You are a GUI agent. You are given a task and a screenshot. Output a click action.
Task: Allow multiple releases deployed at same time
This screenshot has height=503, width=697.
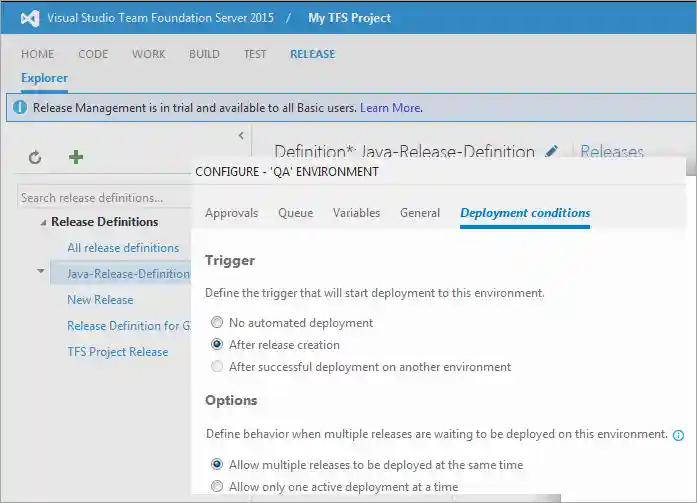point(217,464)
